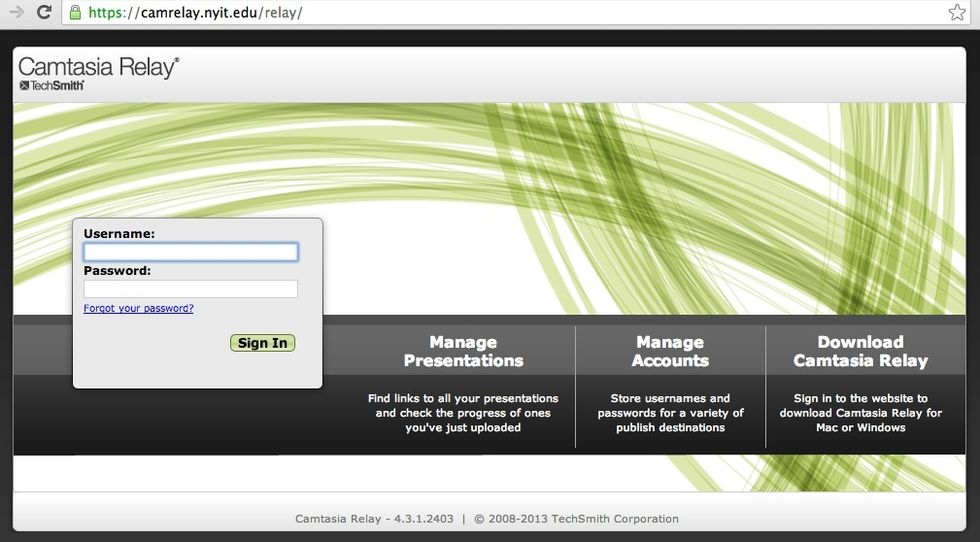980x542 pixels.
Task: Select the Download Camtasia Relay heading
Action: pyautogui.click(x=860, y=351)
